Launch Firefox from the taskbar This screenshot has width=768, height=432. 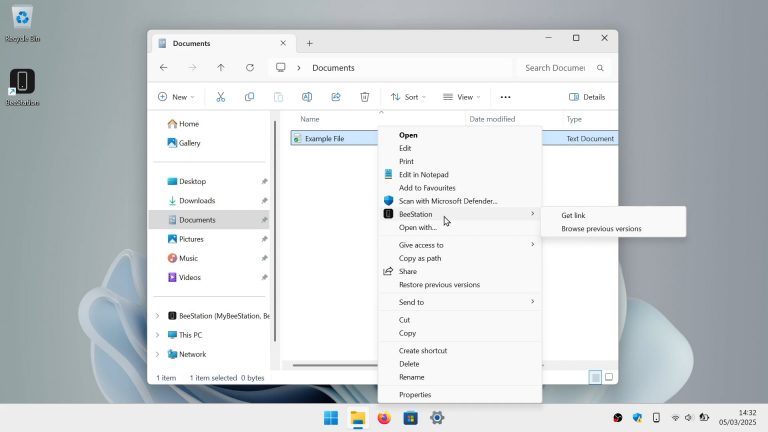pyautogui.click(x=384, y=418)
